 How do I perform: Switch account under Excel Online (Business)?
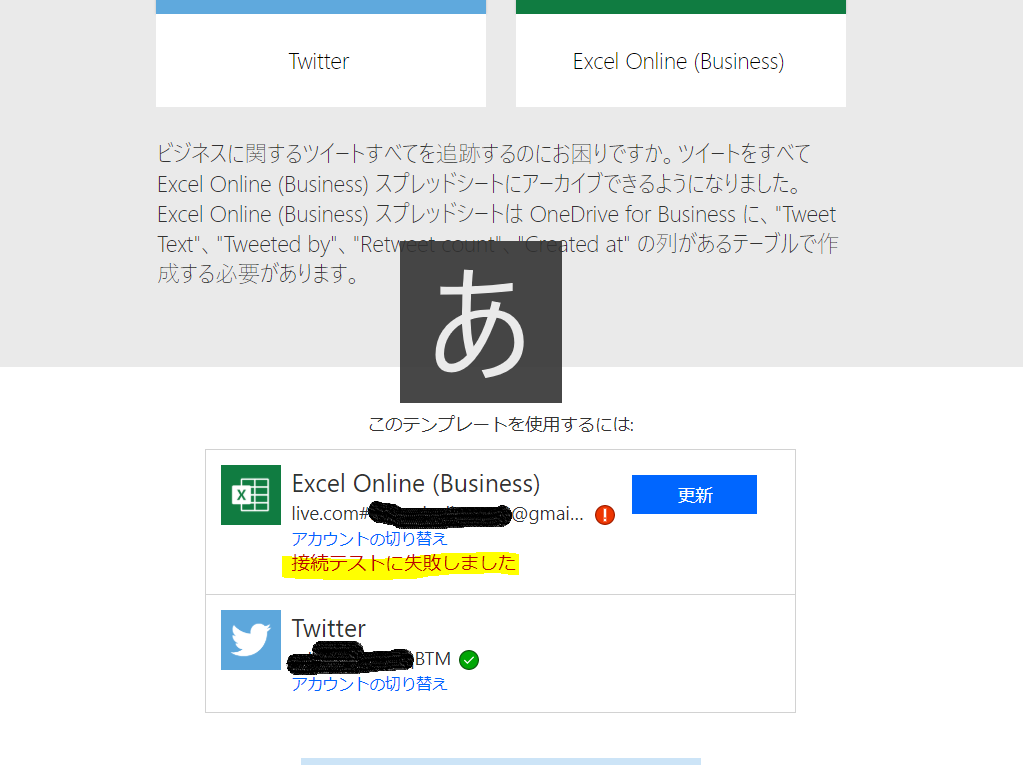pyautogui.click(x=369, y=539)
